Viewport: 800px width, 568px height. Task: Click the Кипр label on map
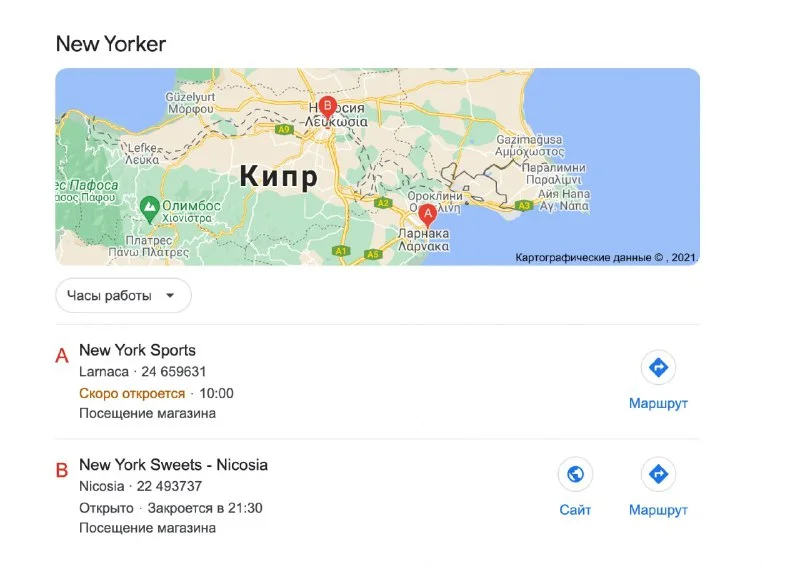278,178
